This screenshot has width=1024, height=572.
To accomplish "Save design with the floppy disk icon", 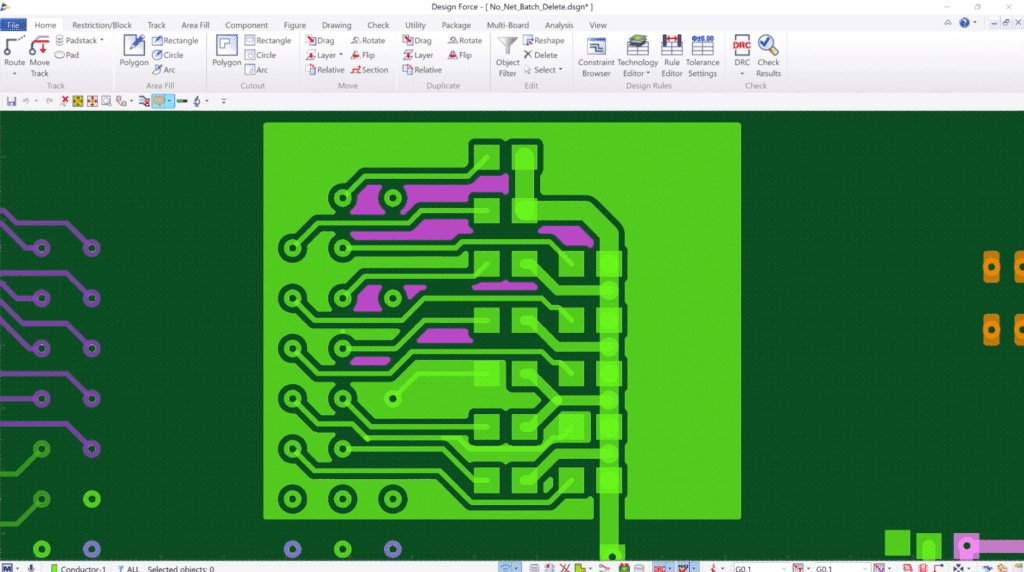I will tap(11, 101).
